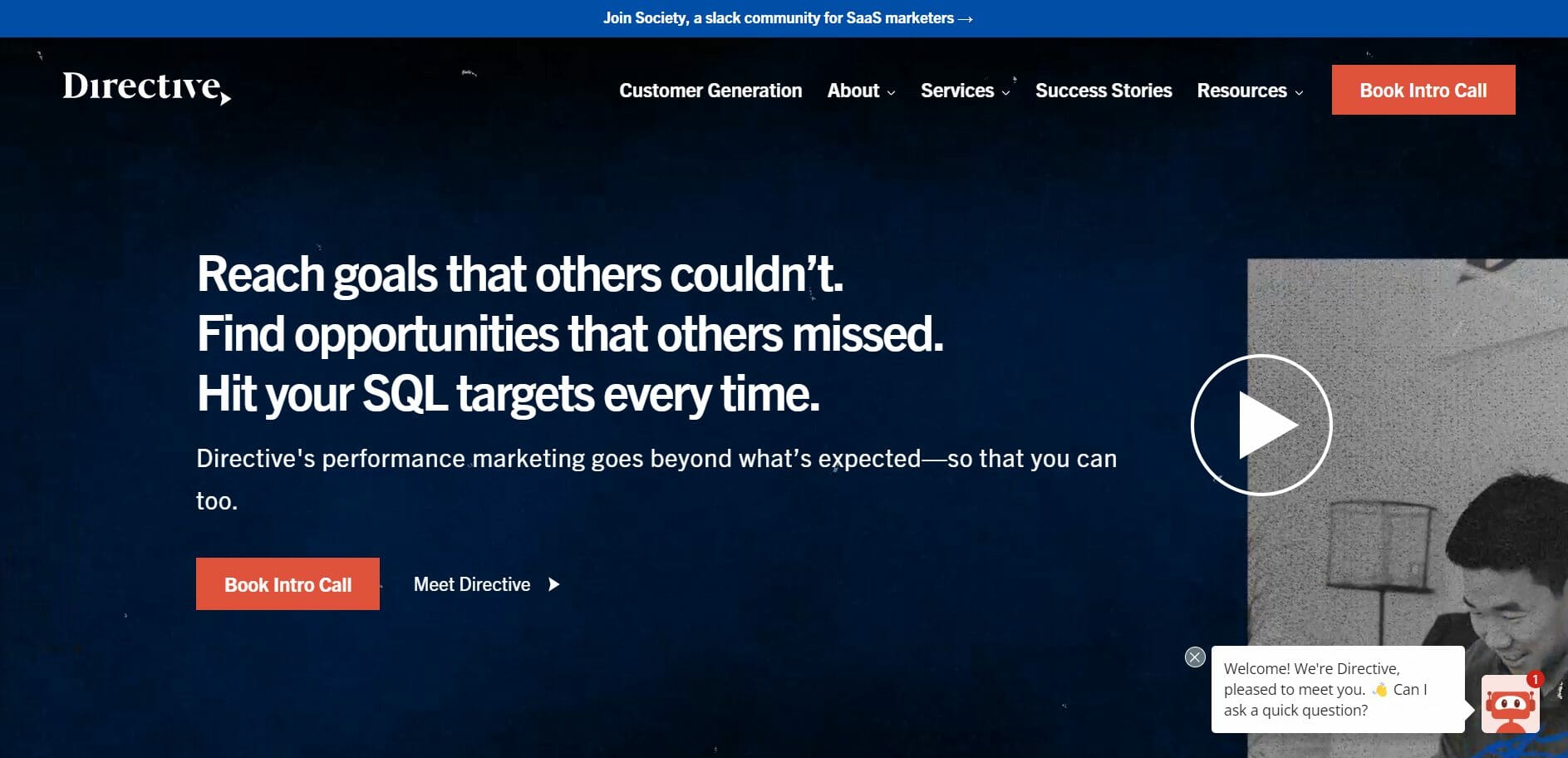
Task: Open the Resources menu item
Action: [x=1241, y=91]
